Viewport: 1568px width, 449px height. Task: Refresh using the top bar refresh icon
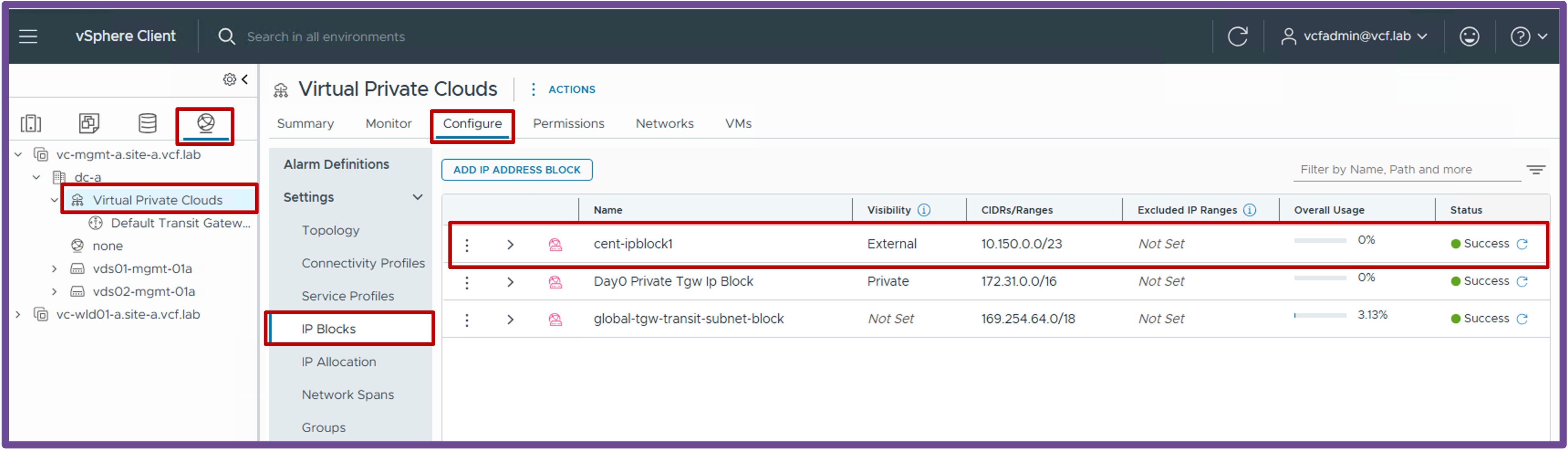[x=1237, y=37]
